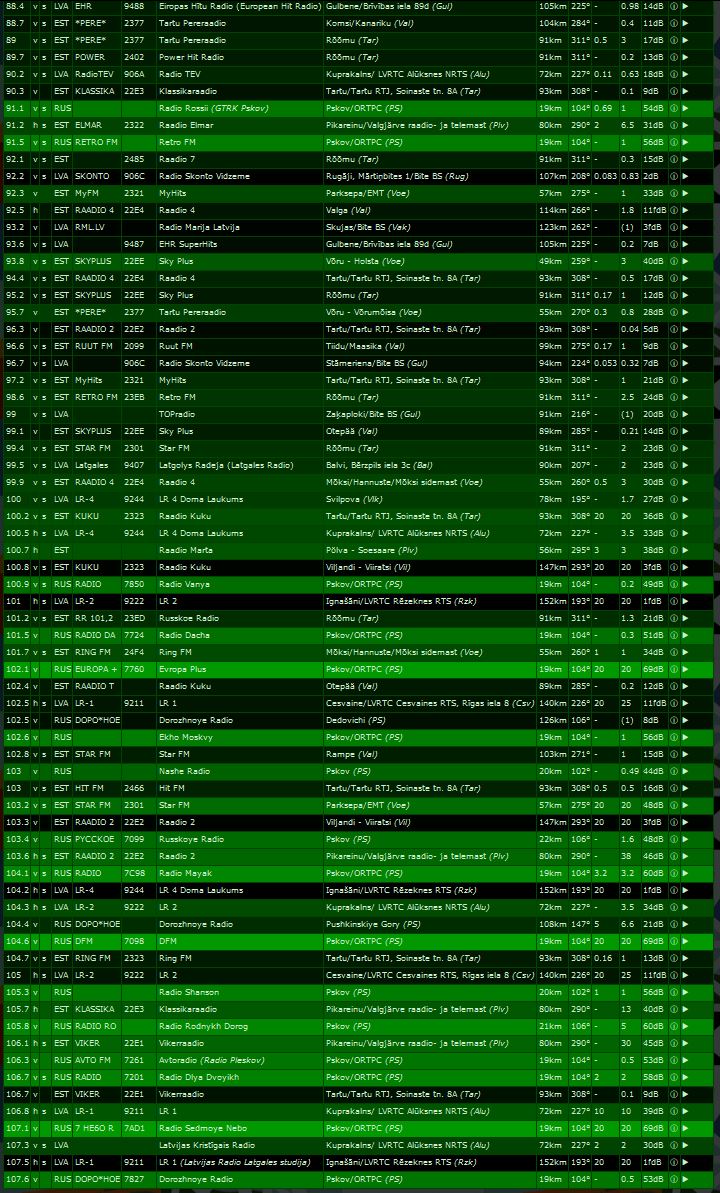Play 103.4 Russkoye Radio
The image size is (720, 1193).
point(686,839)
